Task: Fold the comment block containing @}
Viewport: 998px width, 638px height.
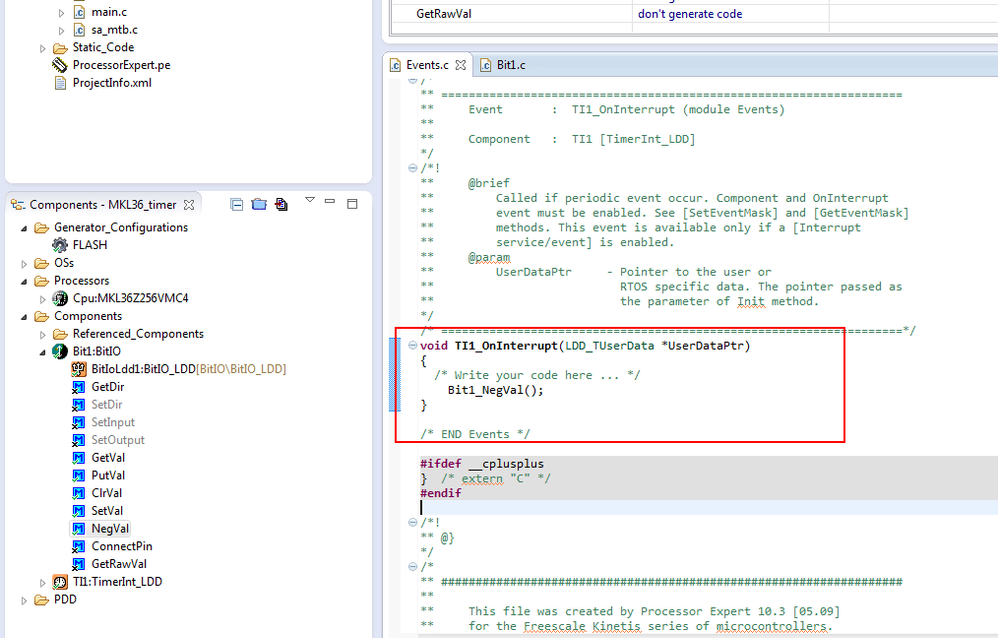Action: tap(412, 522)
